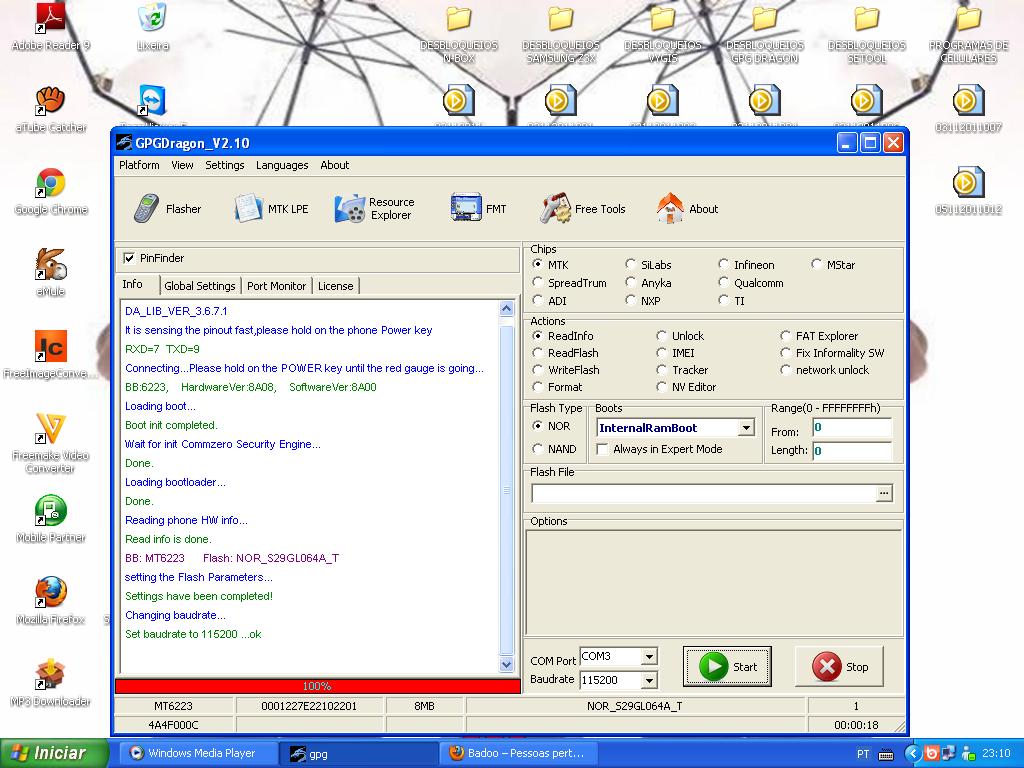Click the log scroll down arrow

(506, 665)
